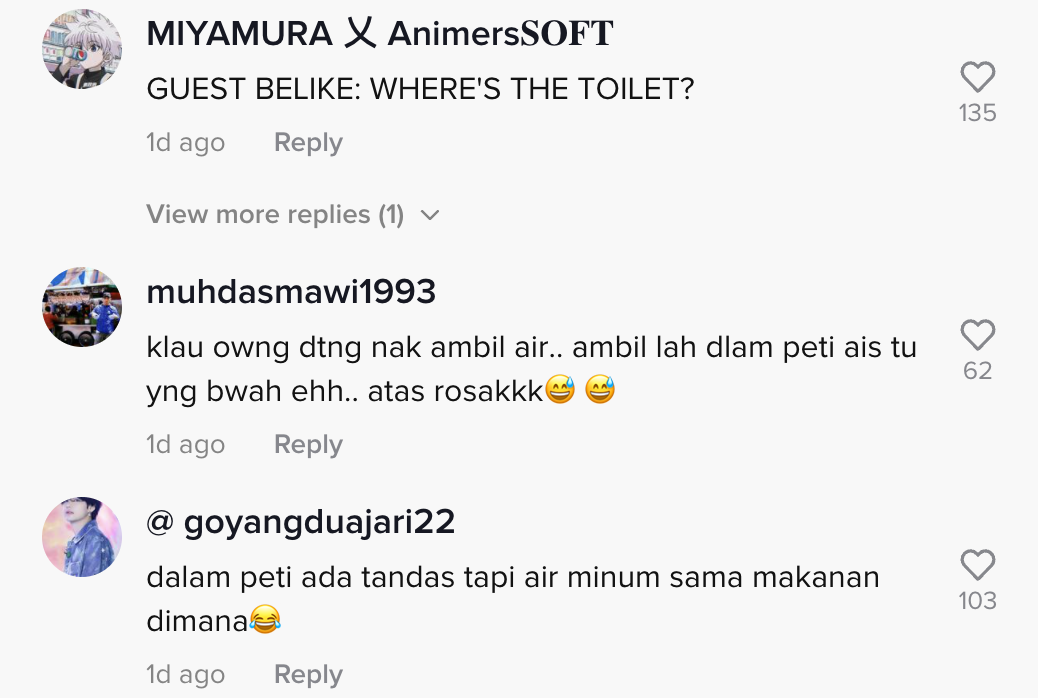Open MIYAMURA's anime profile picture
Viewport: 1038px width, 698px height.
pyautogui.click(x=82, y=49)
